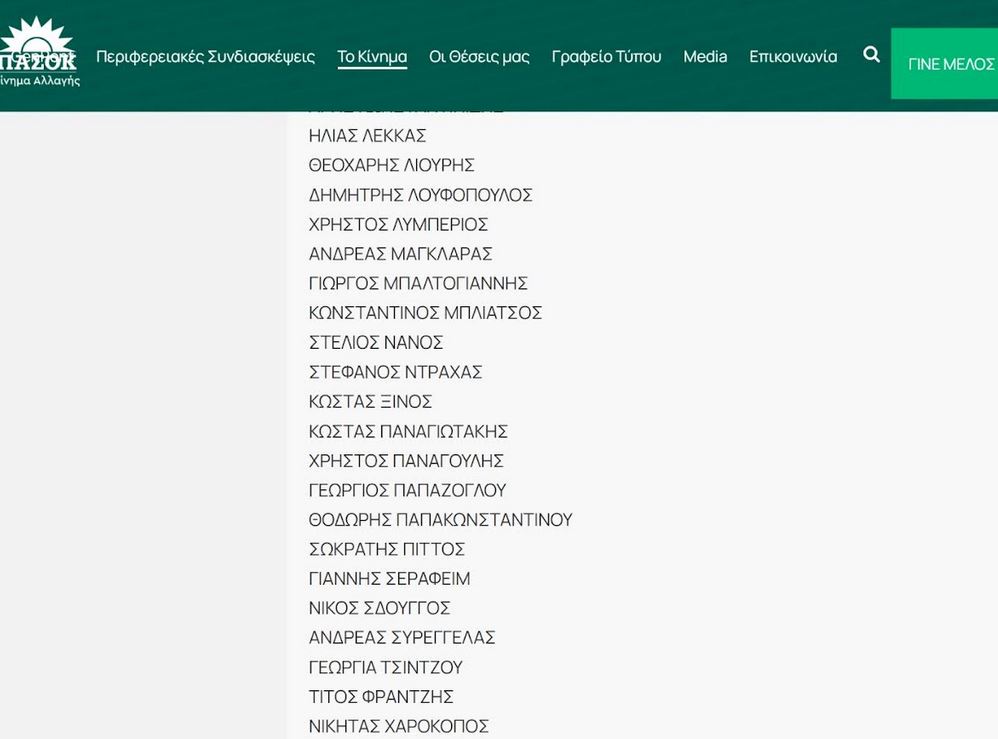Image resolution: width=998 pixels, height=739 pixels.
Task: Click on ΔΗΜΗΤΡΗΣ ΛΟΥΦΟΠΟΥΛΟΣ in the list
Action: pos(420,195)
